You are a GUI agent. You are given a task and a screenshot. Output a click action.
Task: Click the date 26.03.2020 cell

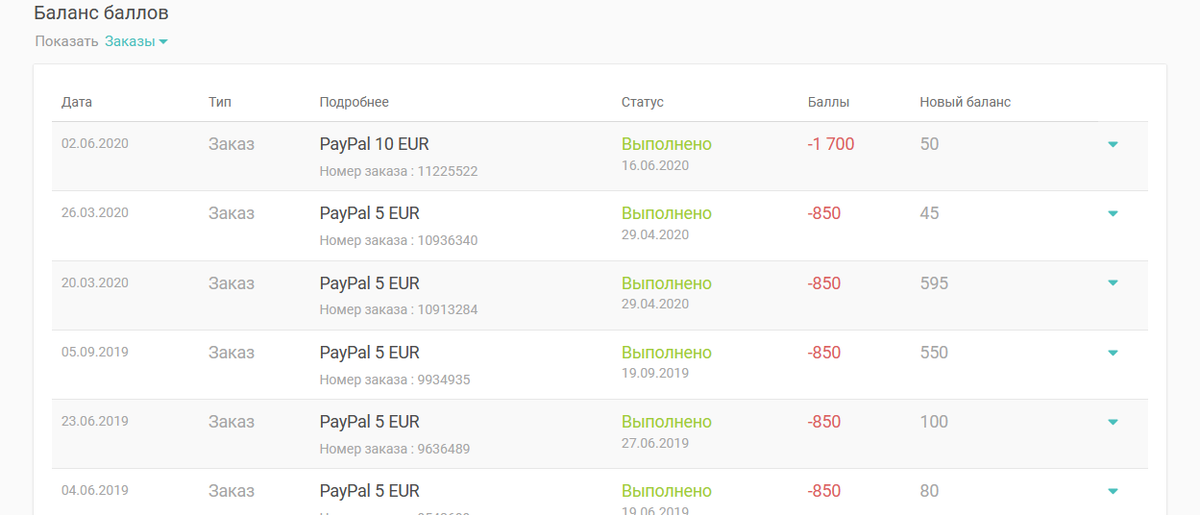pyautogui.click(x=95, y=212)
